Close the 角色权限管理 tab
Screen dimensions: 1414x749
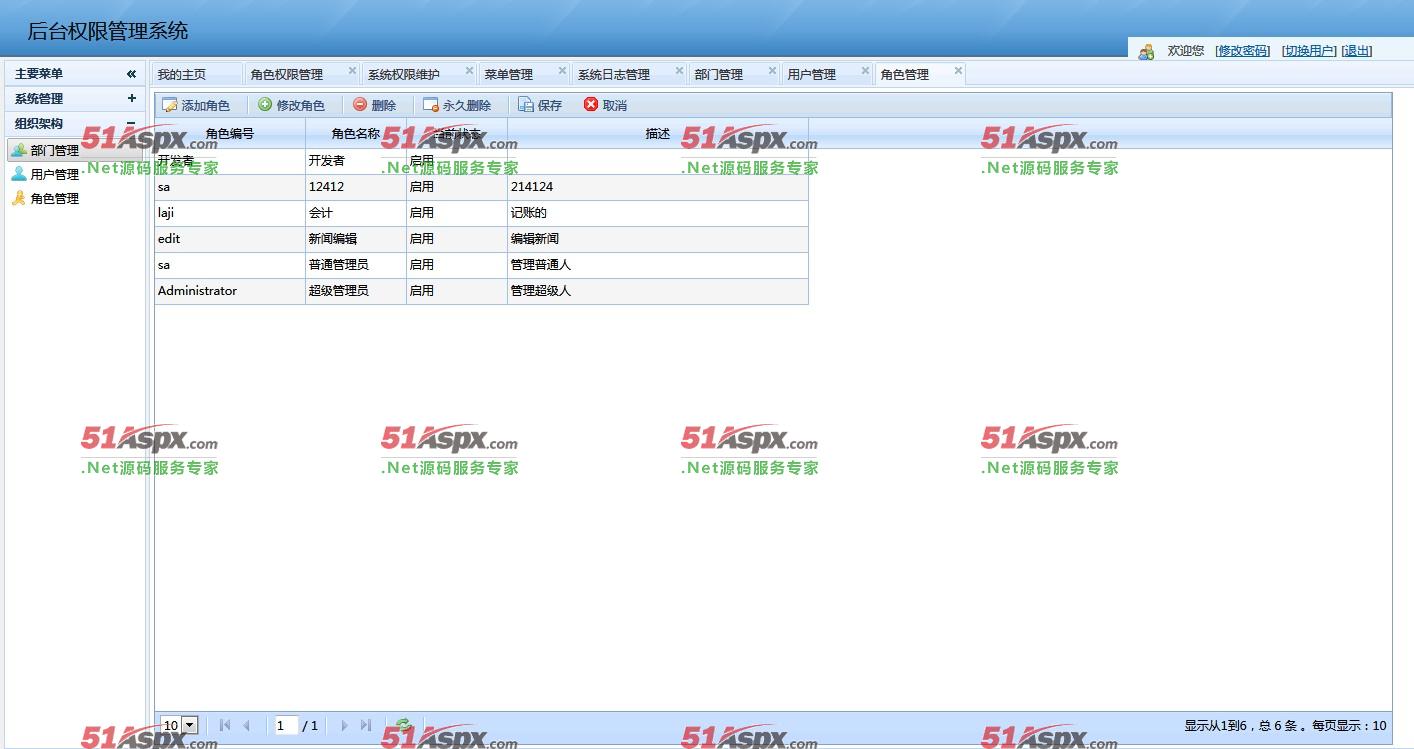[x=352, y=71]
